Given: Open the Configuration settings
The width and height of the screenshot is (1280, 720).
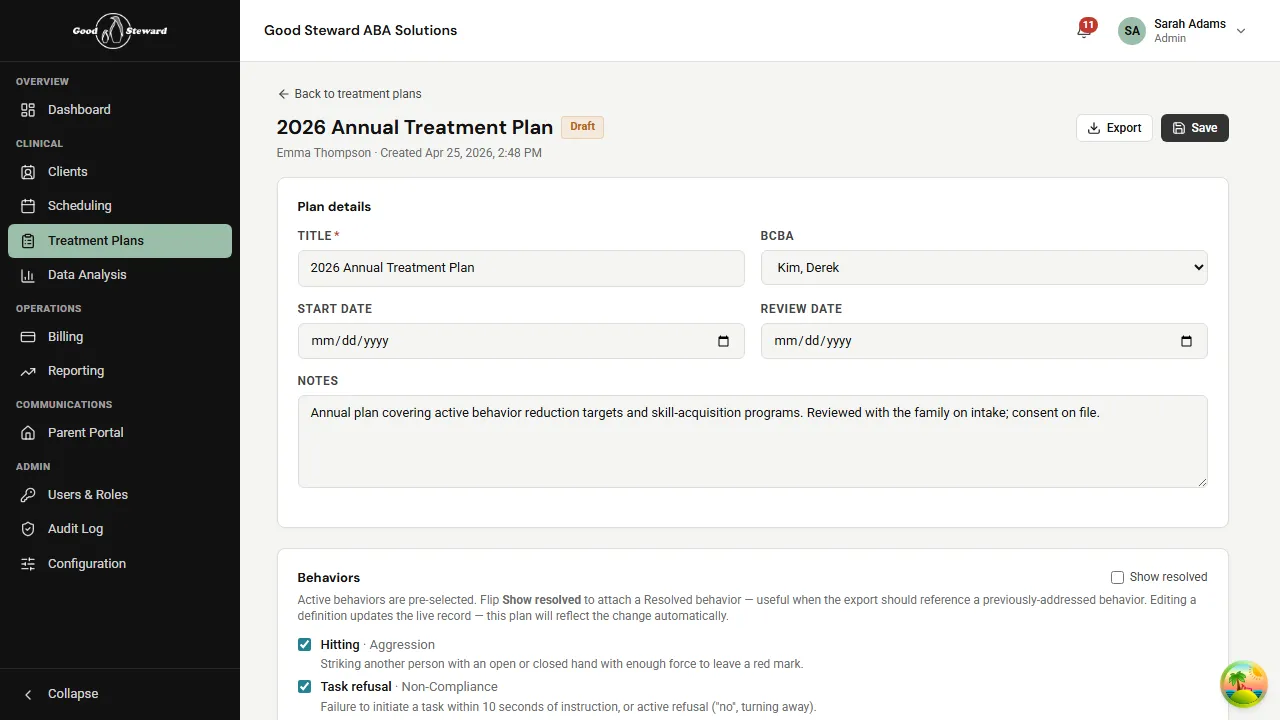Looking at the screenshot, I should [x=87, y=563].
